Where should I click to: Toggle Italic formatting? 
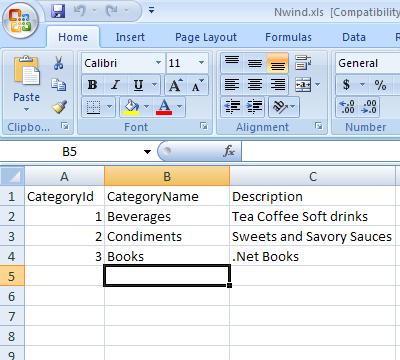point(115,85)
